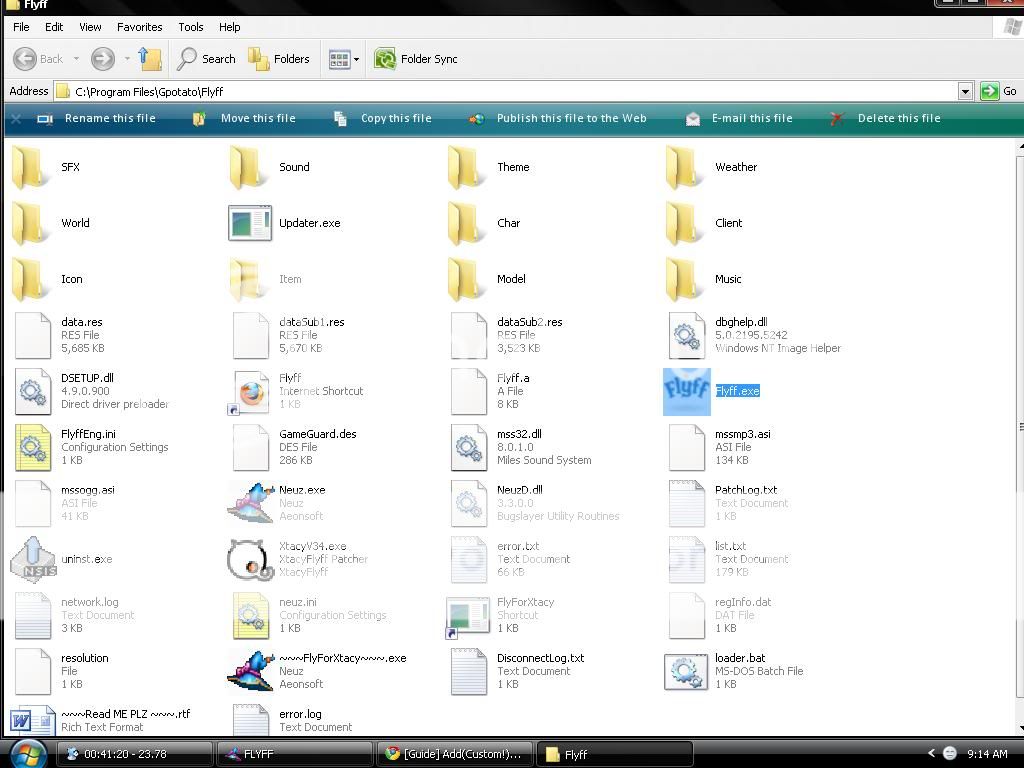Screen dimensions: 1024x768
Task: Click the Up folder toolbar icon
Action: coord(150,59)
